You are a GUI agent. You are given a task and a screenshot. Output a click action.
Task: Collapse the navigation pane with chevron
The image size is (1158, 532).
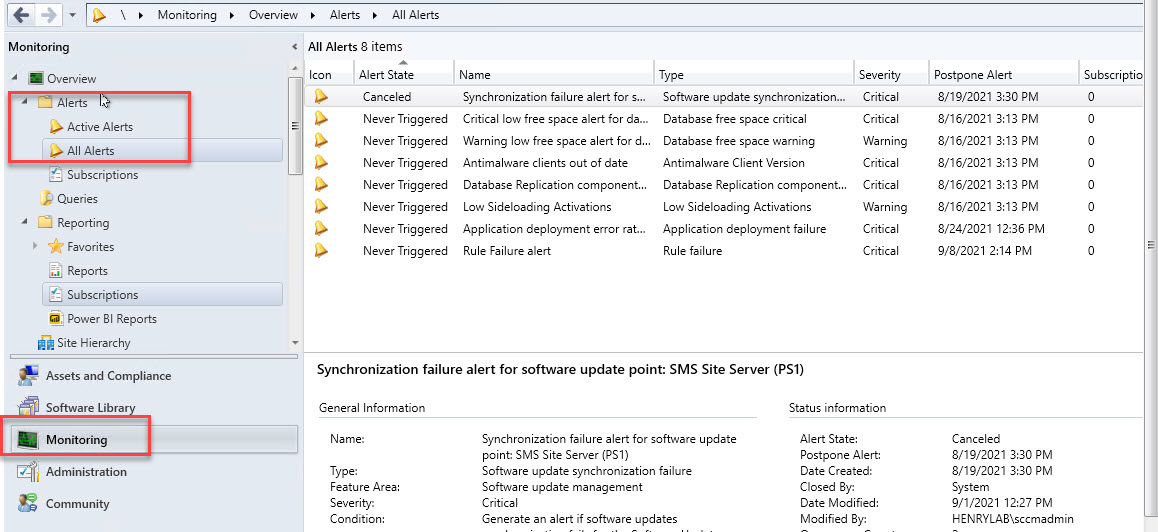click(x=294, y=47)
